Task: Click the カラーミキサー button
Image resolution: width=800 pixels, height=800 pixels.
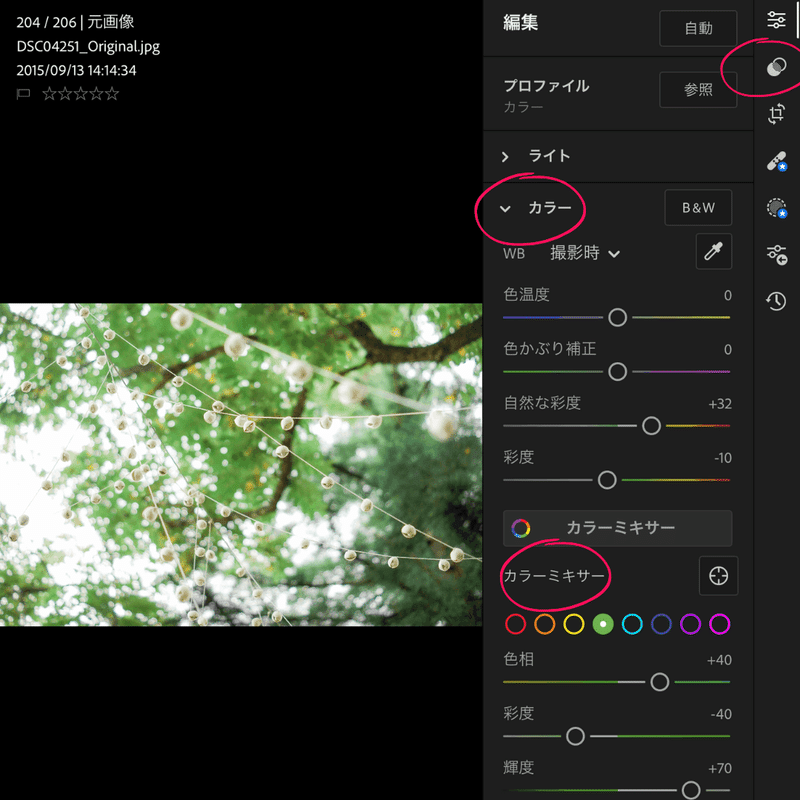Action: point(617,528)
